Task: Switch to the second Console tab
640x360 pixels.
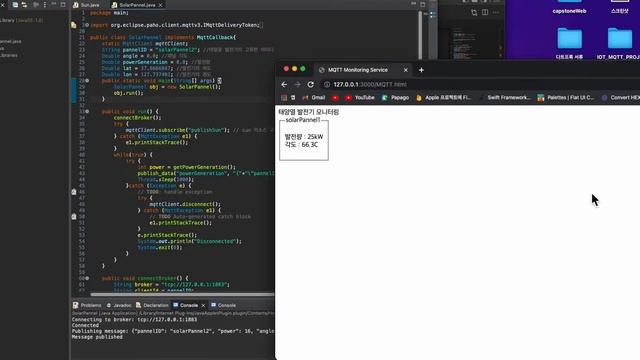Action: click(223, 305)
